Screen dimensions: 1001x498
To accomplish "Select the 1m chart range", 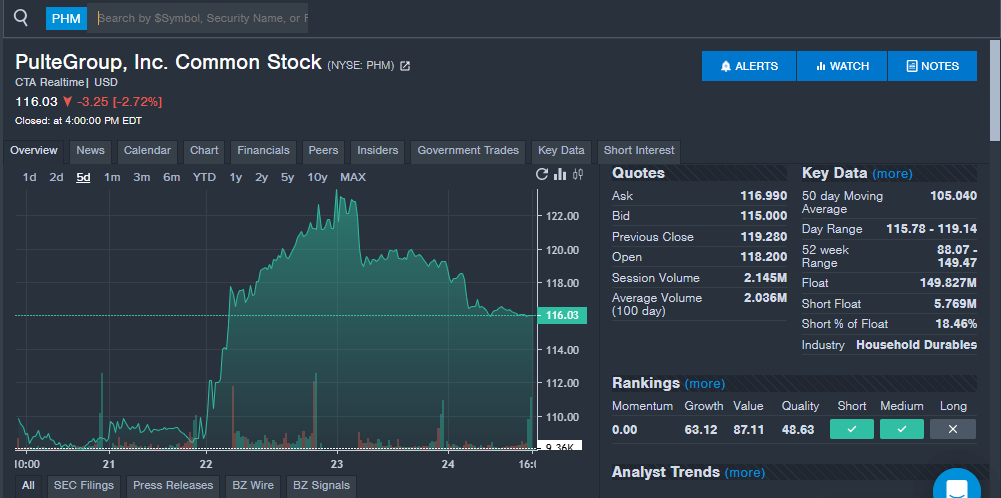I will pos(112,177).
